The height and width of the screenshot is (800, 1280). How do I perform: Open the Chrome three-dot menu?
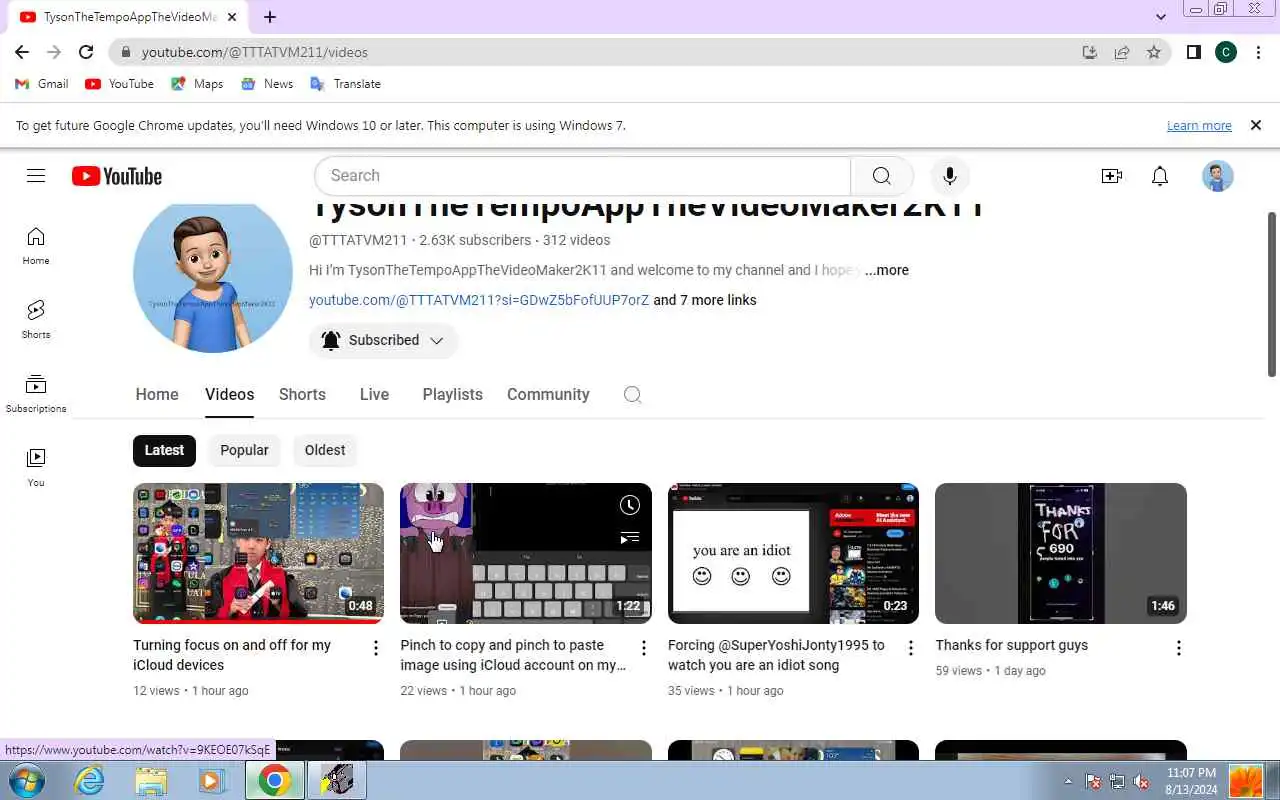click(1258, 52)
